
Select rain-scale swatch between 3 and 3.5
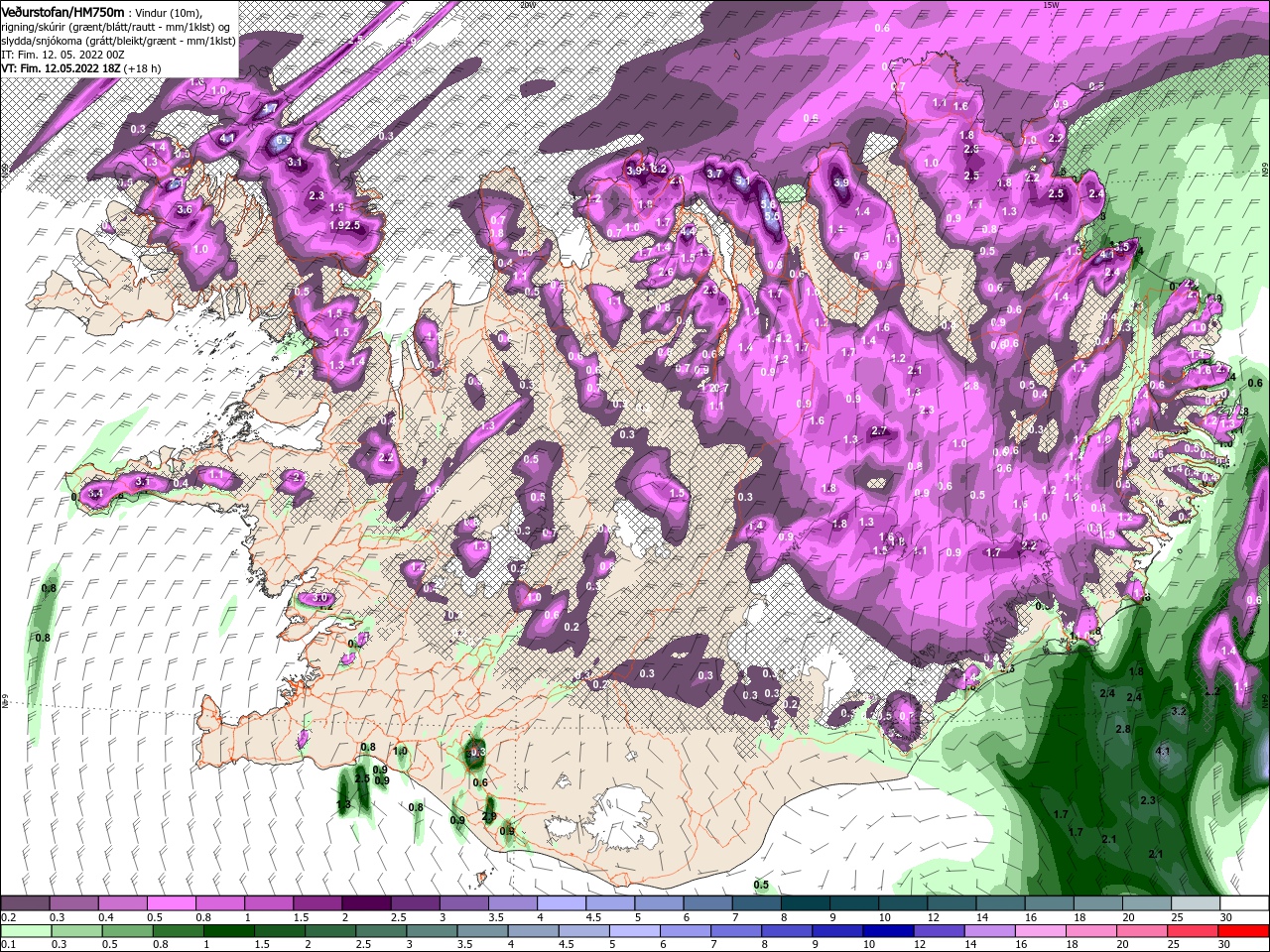tap(432, 931)
